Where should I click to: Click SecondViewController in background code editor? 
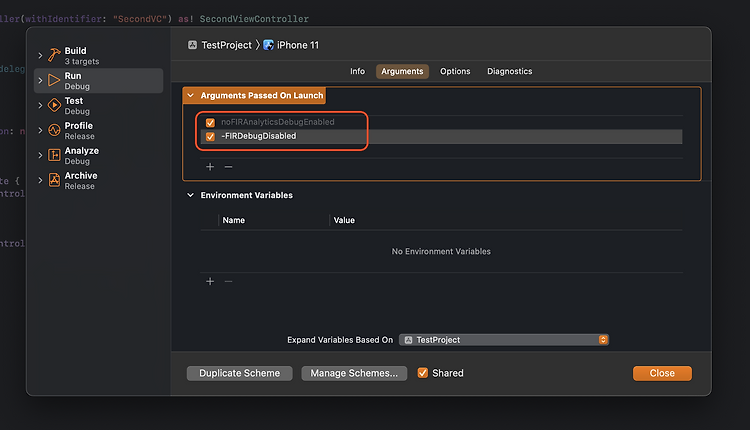254,19
